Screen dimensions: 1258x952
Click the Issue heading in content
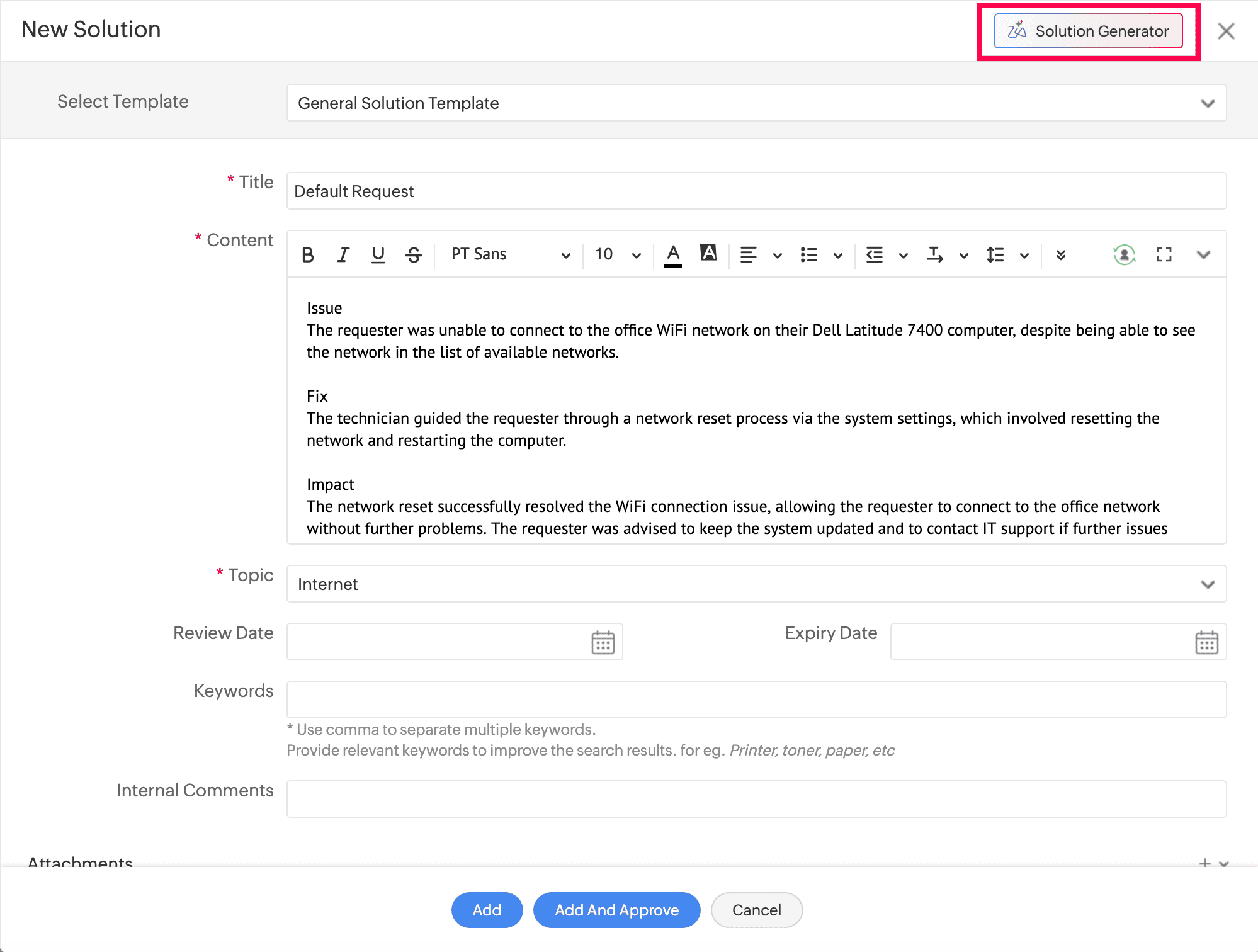click(x=324, y=308)
